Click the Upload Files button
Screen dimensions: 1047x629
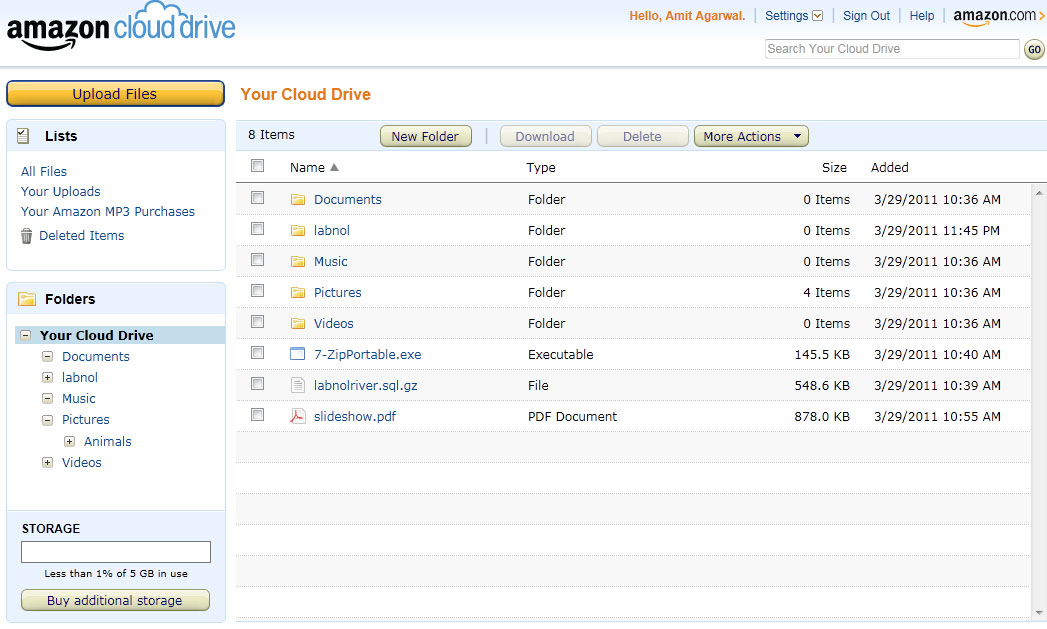[116, 94]
